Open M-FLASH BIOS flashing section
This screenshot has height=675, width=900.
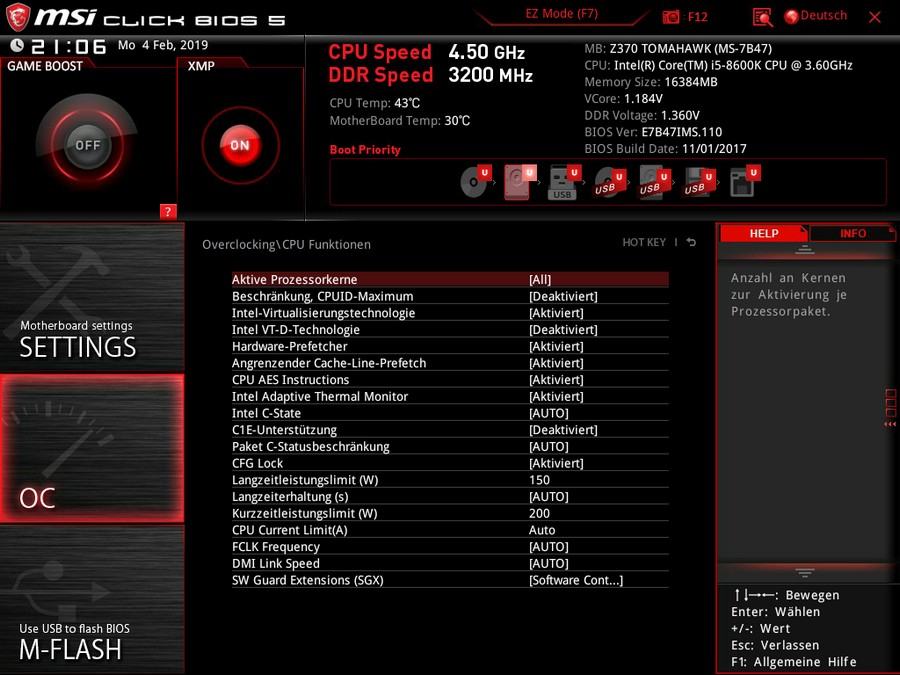click(x=92, y=599)
